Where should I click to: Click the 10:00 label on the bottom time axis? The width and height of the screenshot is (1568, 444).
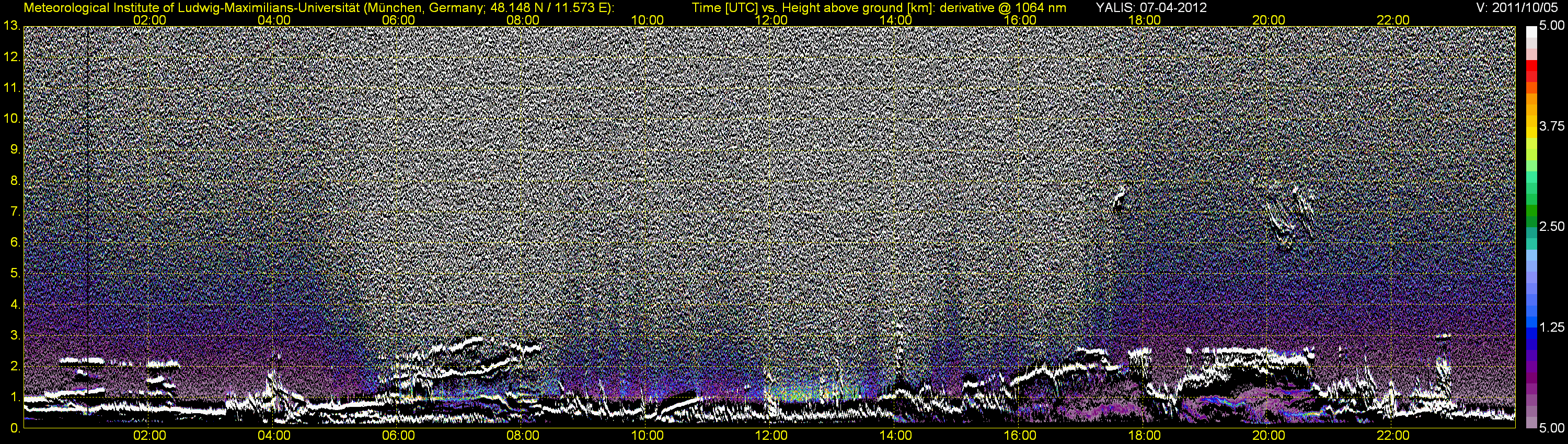pyautogui.click(x=647, y=436)
